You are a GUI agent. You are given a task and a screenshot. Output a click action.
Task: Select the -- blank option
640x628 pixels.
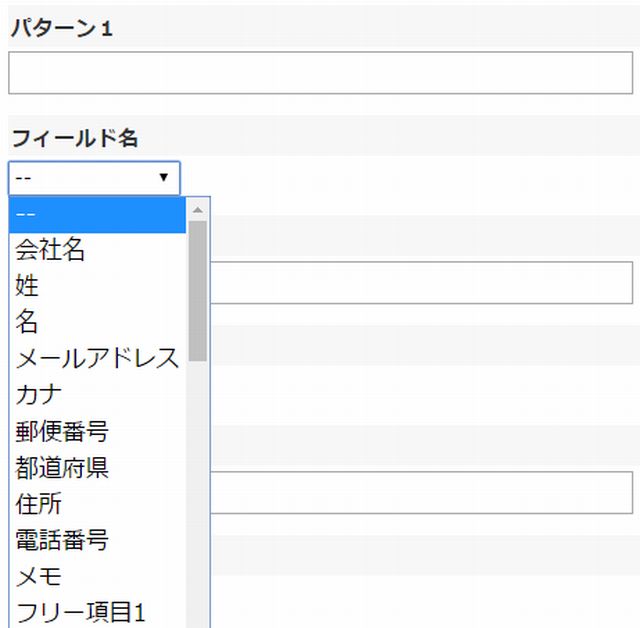coord(98,215)
